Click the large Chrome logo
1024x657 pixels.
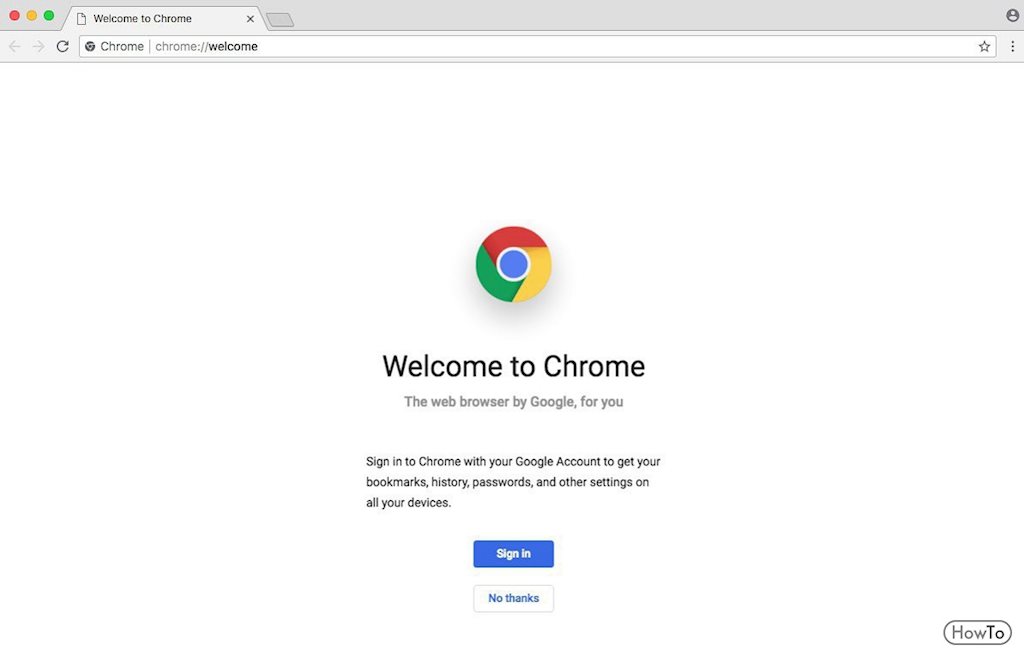pyautogui.click(x=513, y=264)
